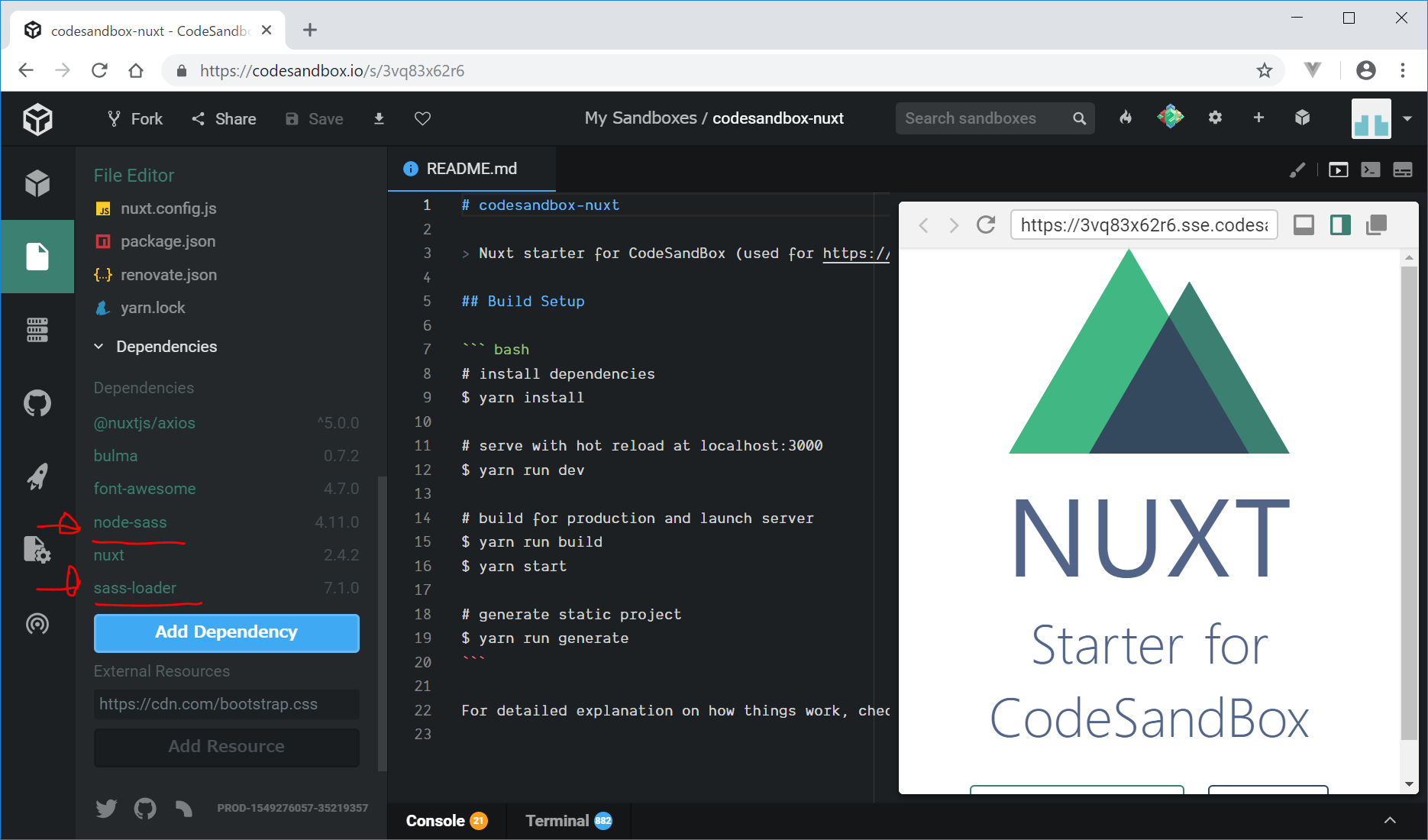The height and width of the screenshot is (840, 1428).
Task: Open the Live broadcast sidebar icon
Action: (37, 624)
